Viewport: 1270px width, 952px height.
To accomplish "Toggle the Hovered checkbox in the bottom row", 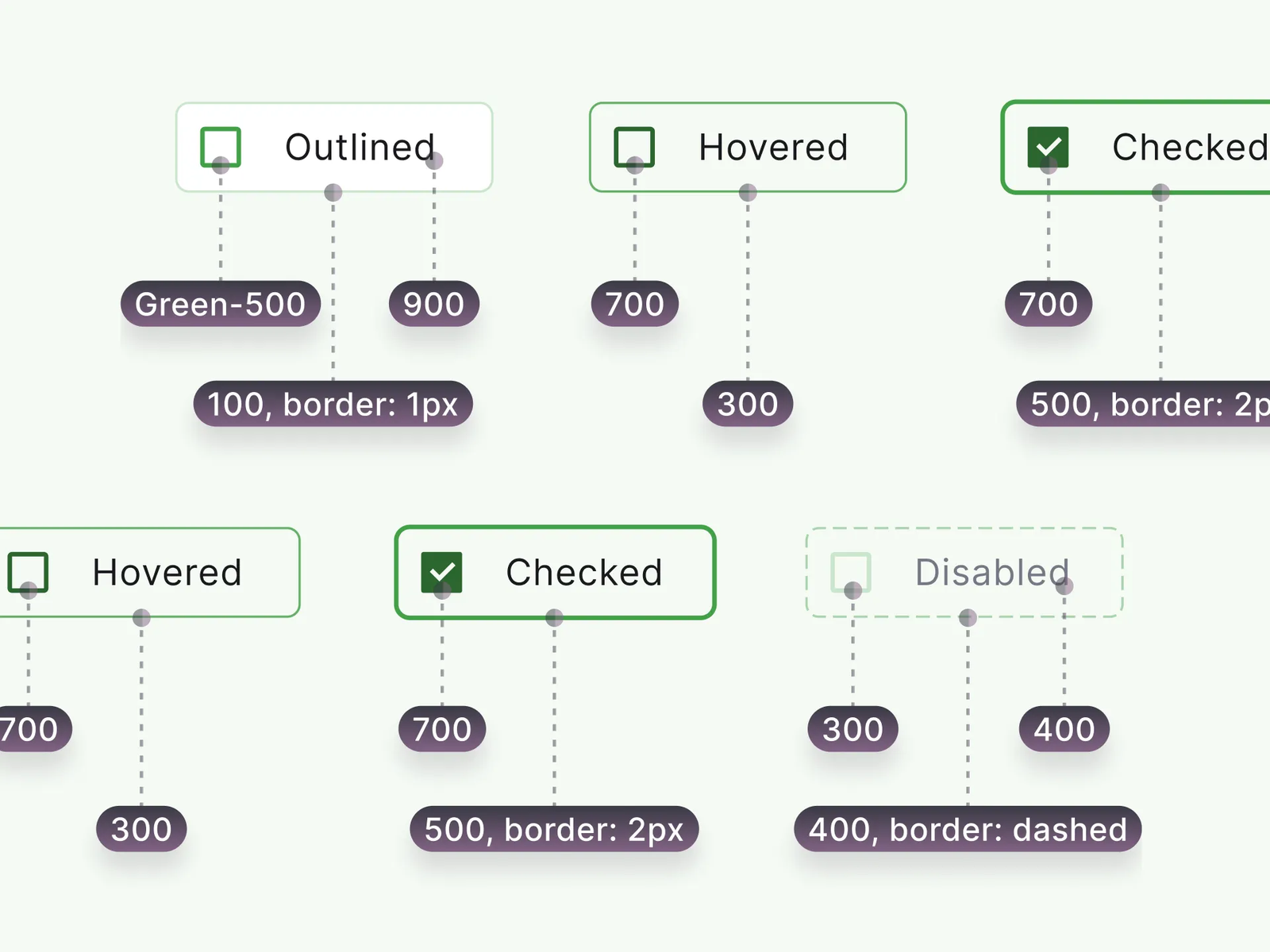I will [x=28, y=572].
